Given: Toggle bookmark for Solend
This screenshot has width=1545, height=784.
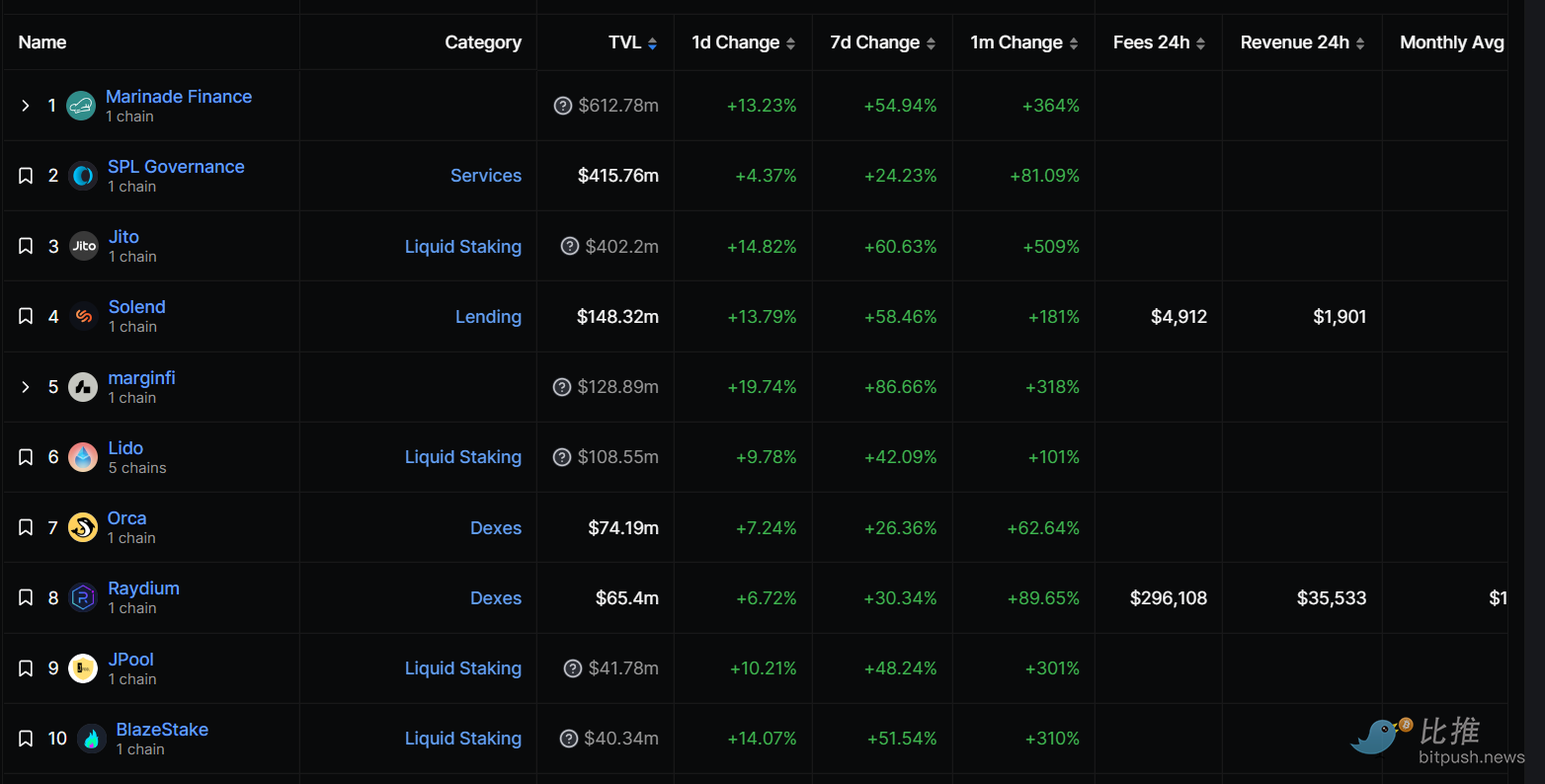Looking at the screenshot, I should (x=26, y=316).
